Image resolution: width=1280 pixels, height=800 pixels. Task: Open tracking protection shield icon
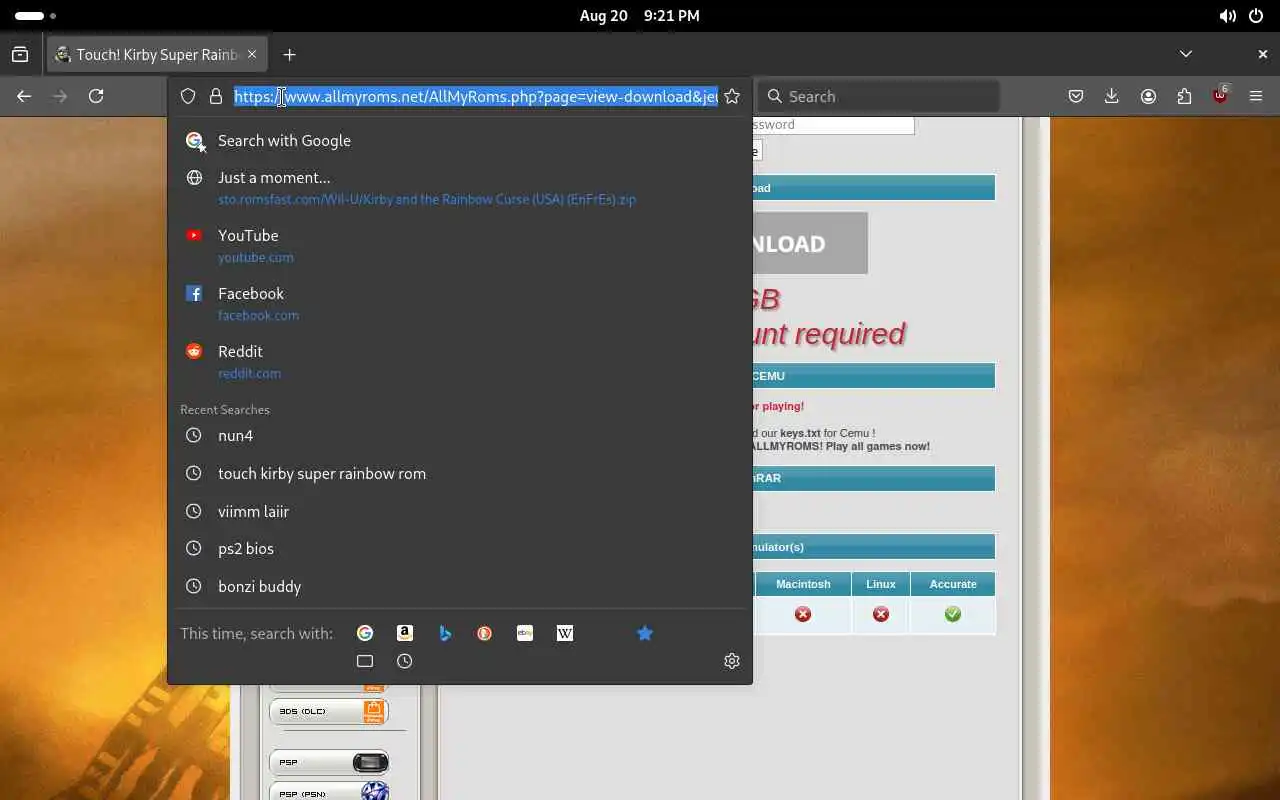188,96
